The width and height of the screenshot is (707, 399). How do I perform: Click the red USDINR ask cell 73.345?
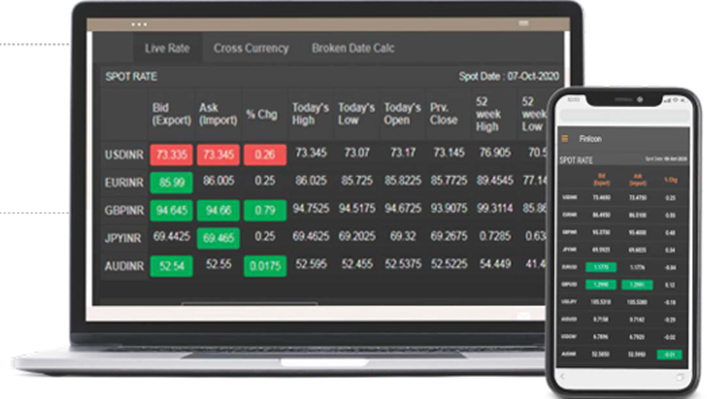pos(218,155)
